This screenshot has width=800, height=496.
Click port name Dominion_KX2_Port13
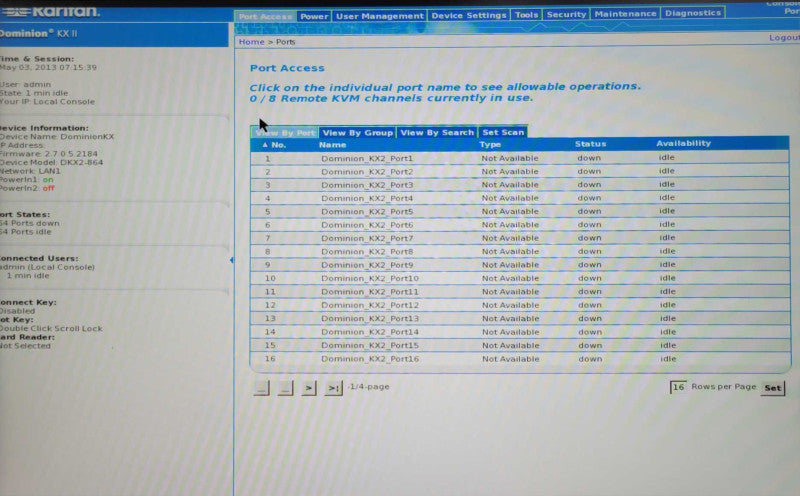[x=370, y=318]
